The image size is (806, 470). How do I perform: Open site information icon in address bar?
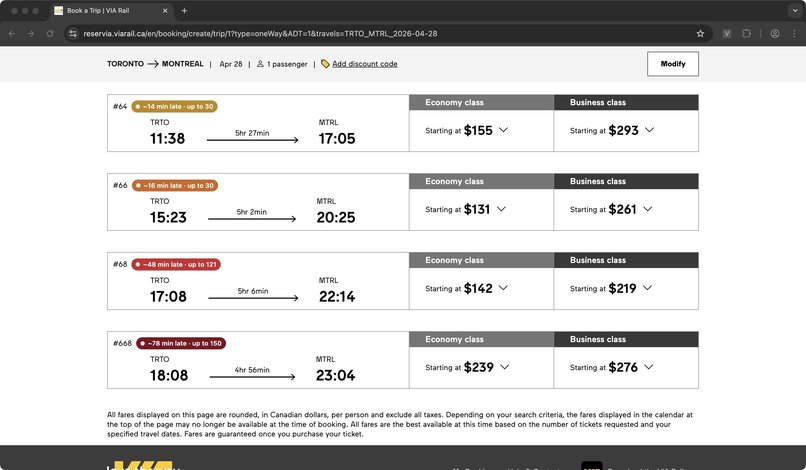point(73,33)
